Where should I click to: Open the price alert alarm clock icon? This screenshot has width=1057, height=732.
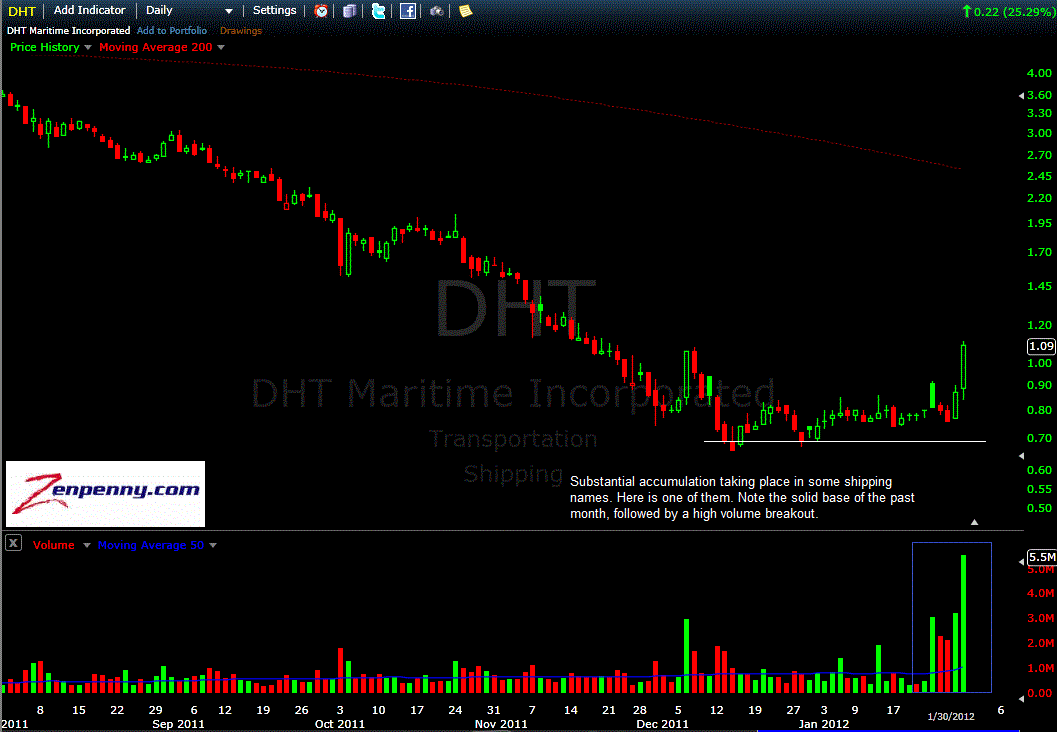(x=322, y=11)
